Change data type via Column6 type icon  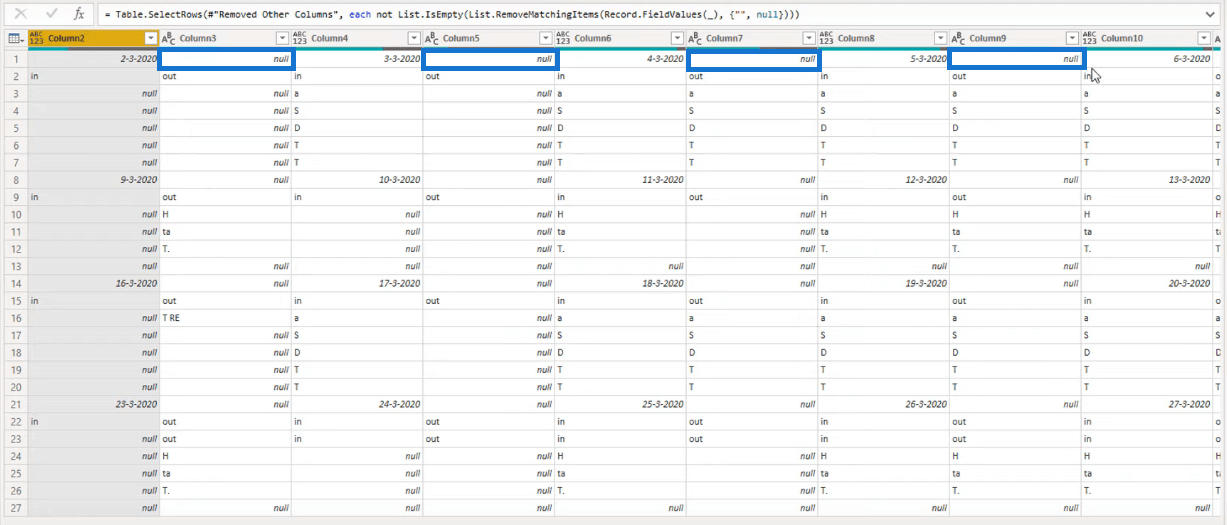pyautogui.click(x=563, y=38)
